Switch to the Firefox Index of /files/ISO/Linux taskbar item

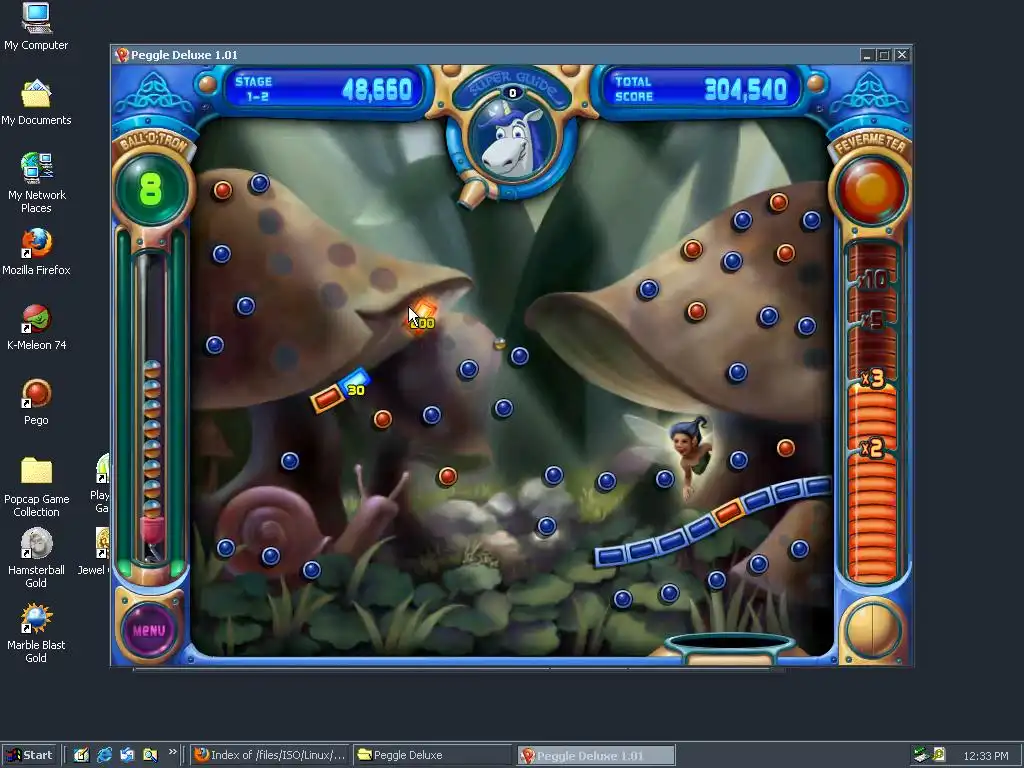point(270,755)
